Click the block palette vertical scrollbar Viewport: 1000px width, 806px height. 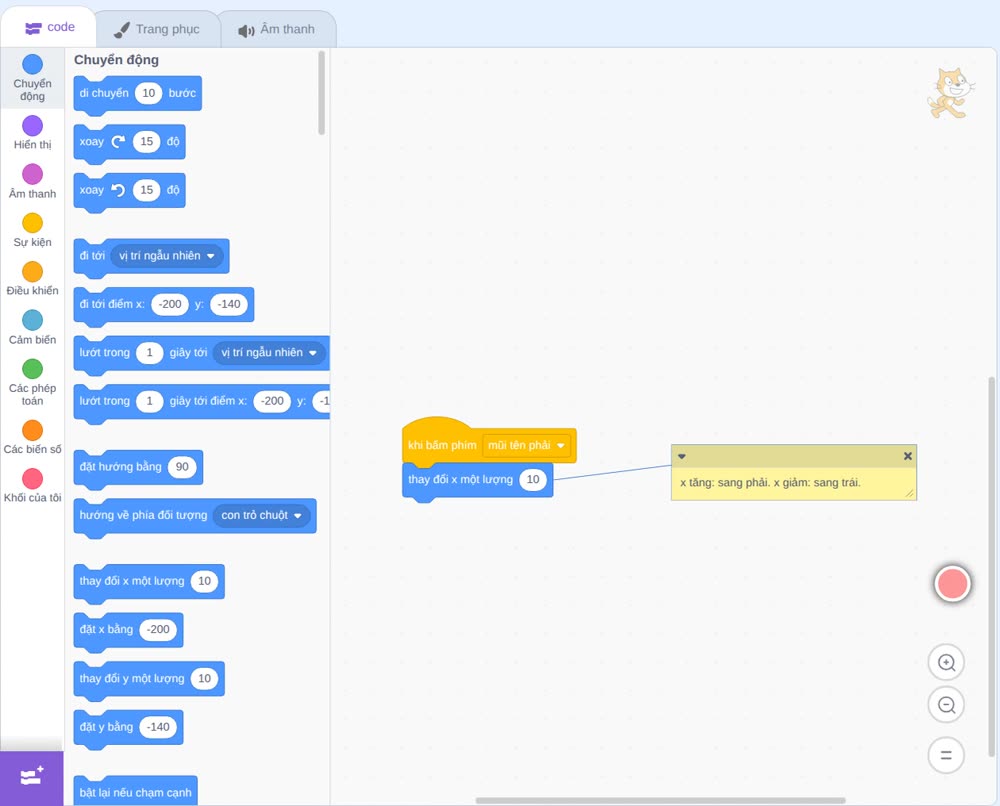[x=321, y=93]
